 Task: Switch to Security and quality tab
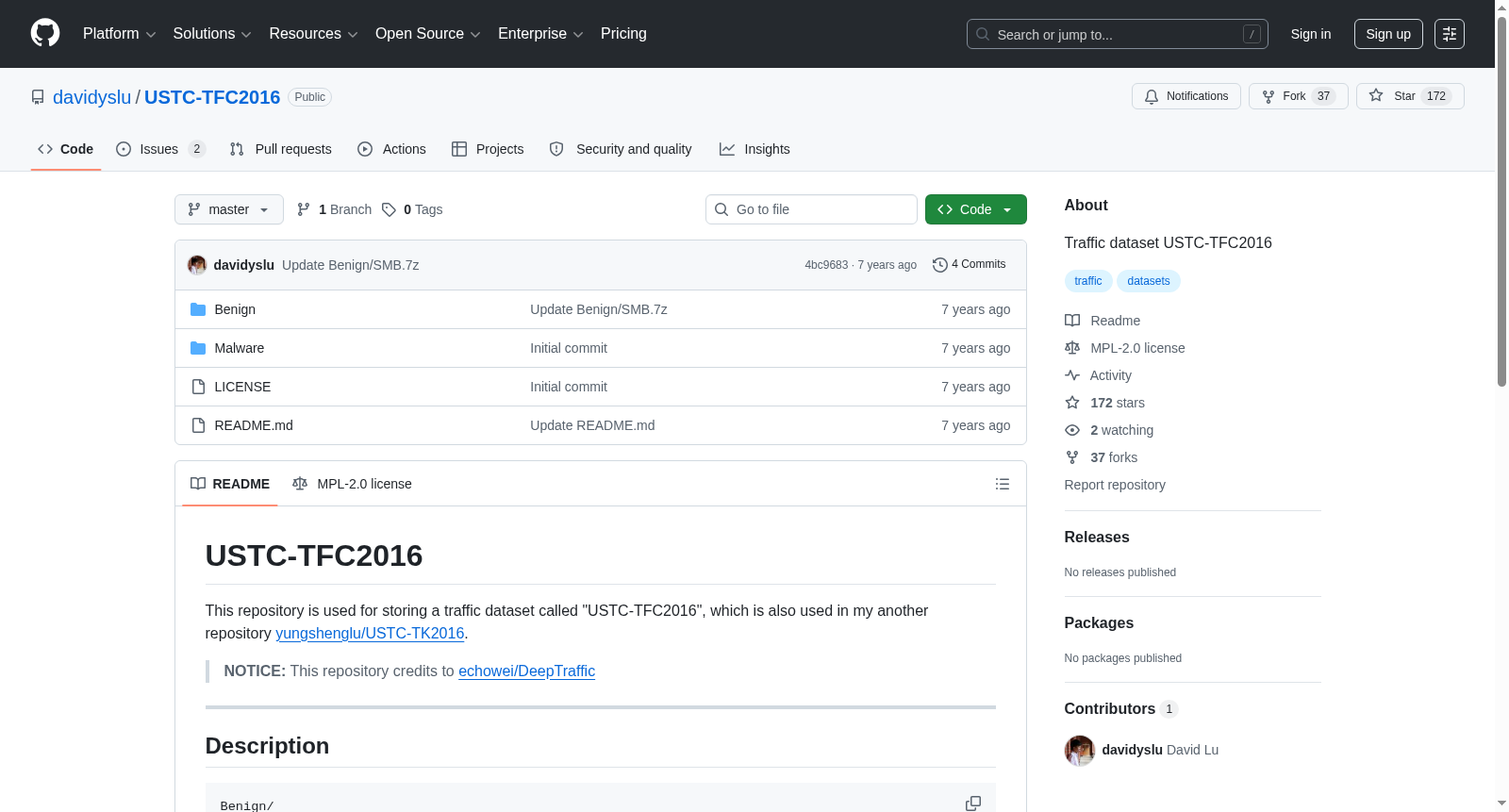pos(621,149)
